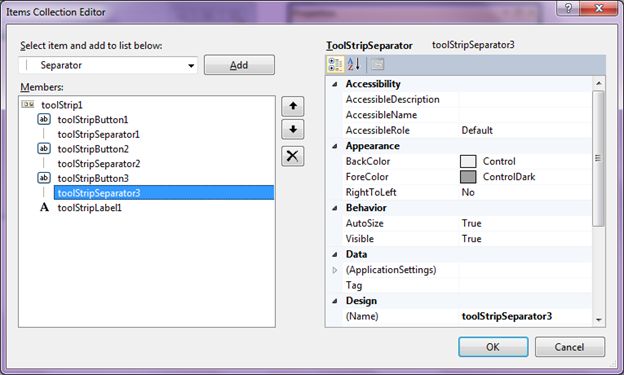Click the ForeColor property label
Viewport: 624px width, 375px height.
click(x=367, y=177)
